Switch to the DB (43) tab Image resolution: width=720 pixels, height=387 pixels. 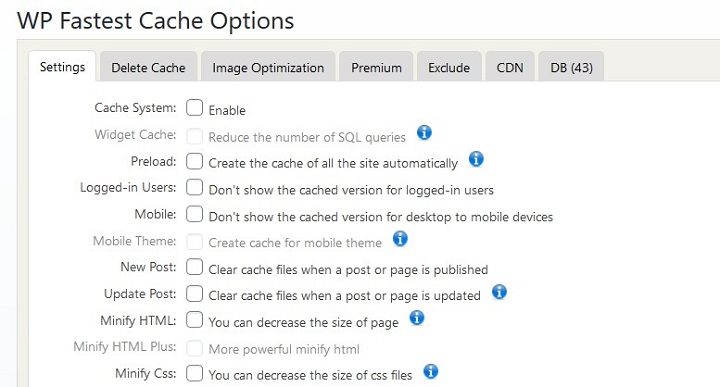tap(571, 67)
